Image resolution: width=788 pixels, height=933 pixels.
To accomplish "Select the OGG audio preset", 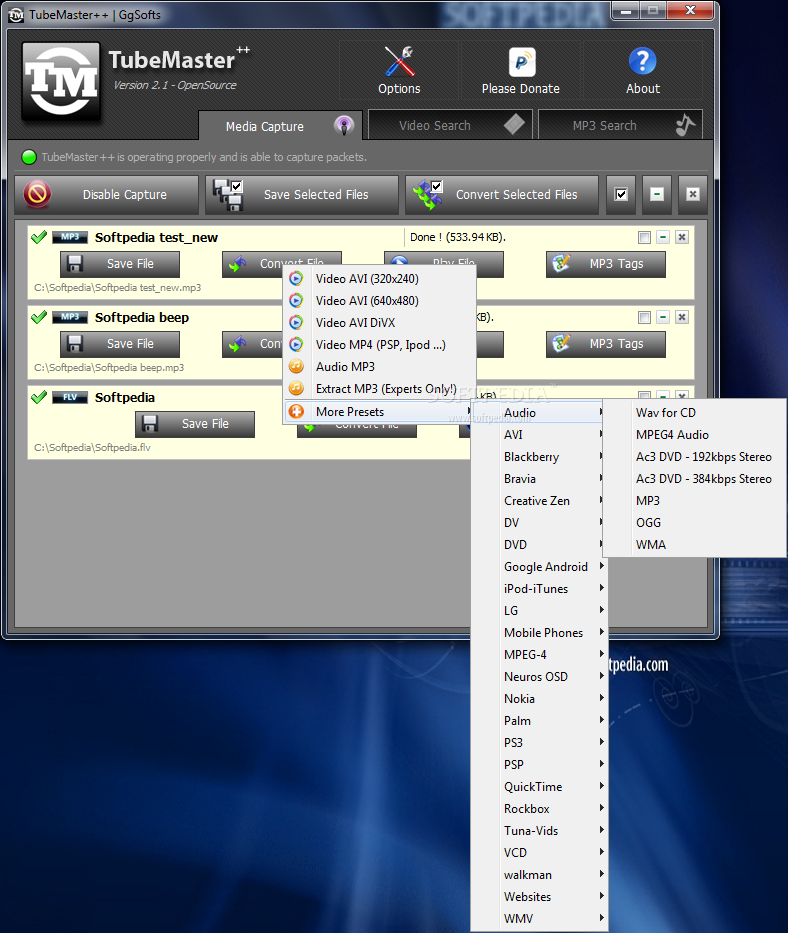I will [695, 523].
